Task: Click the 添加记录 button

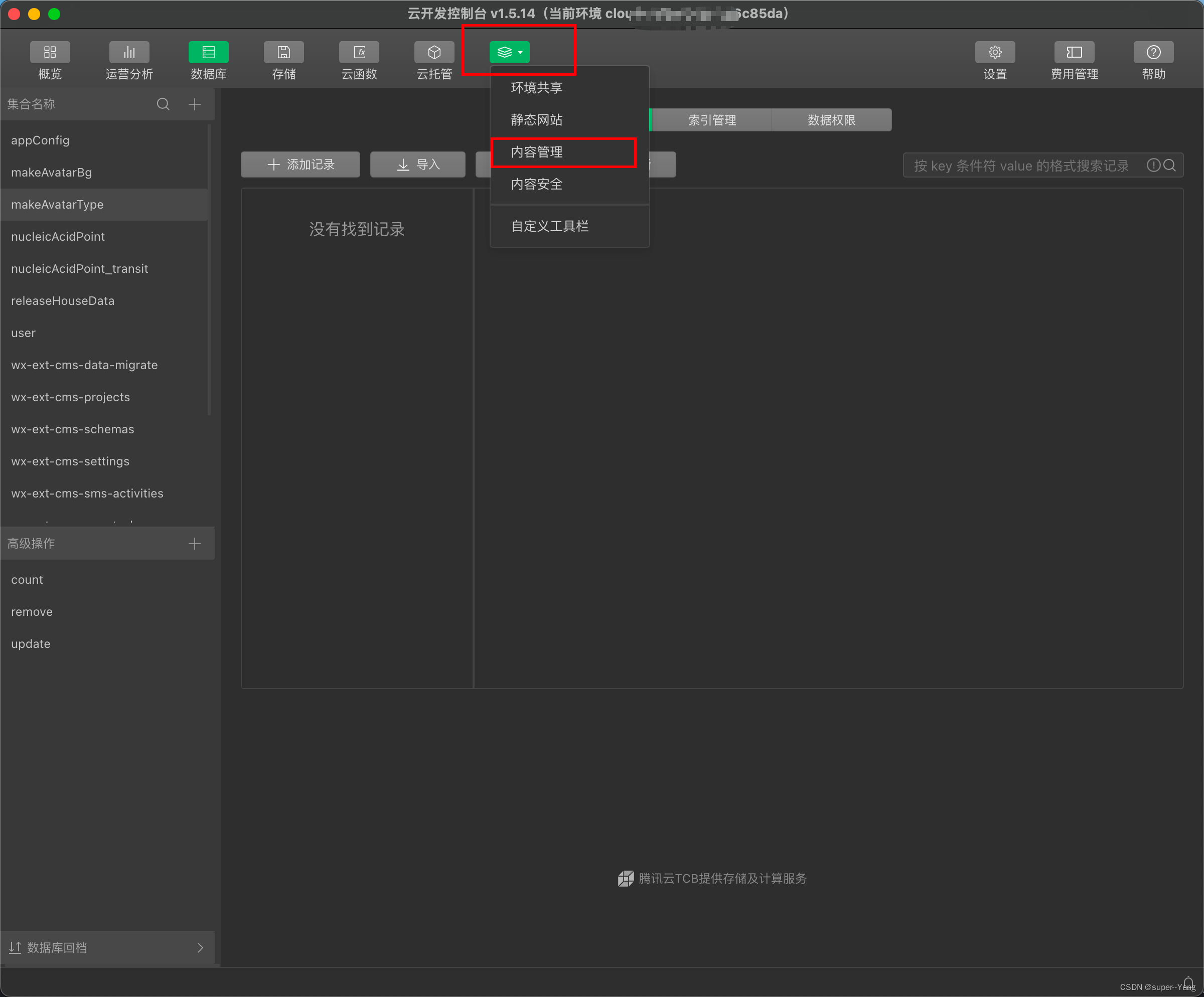Action: coord(300,164)
